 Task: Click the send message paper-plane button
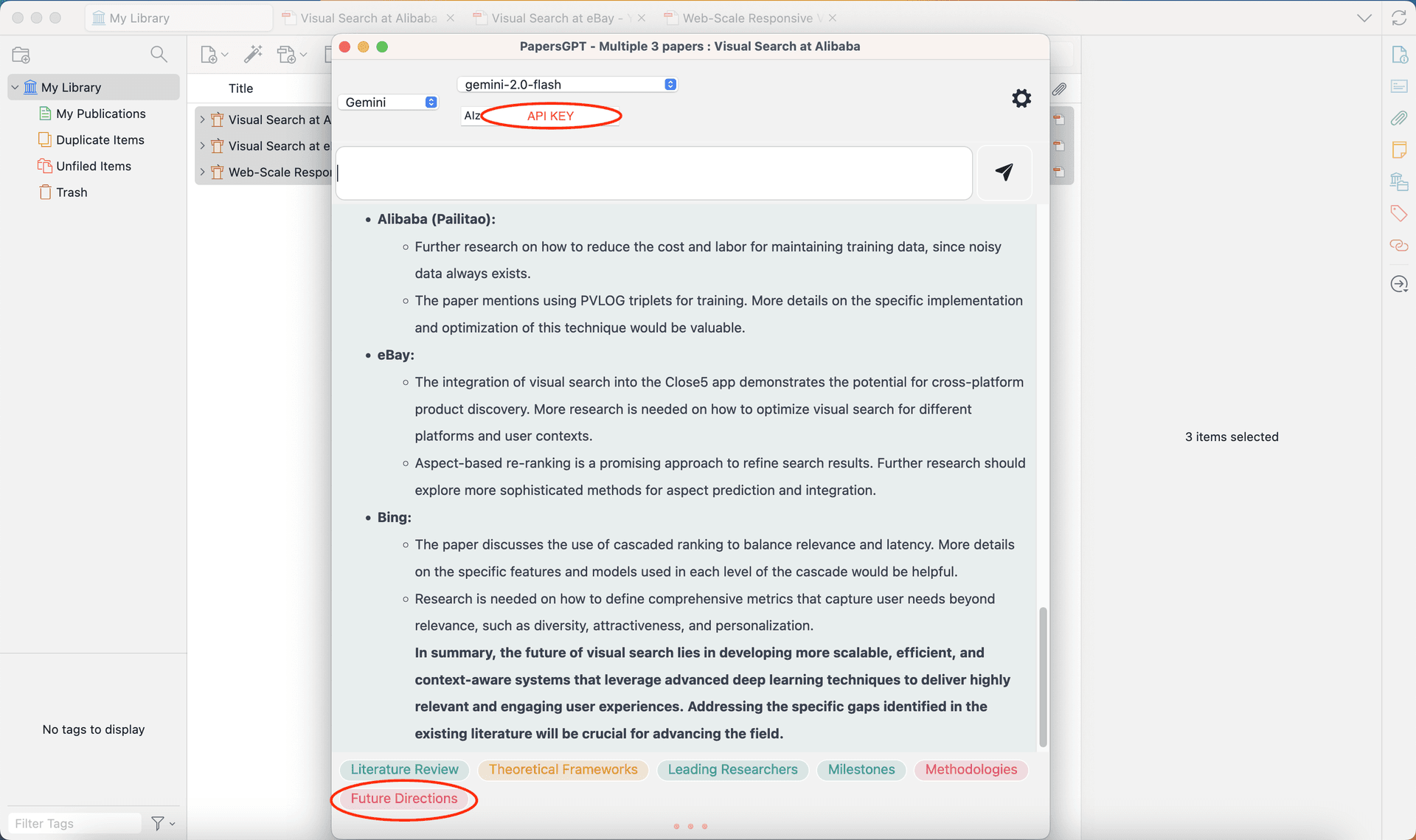tap(1004, 173)
